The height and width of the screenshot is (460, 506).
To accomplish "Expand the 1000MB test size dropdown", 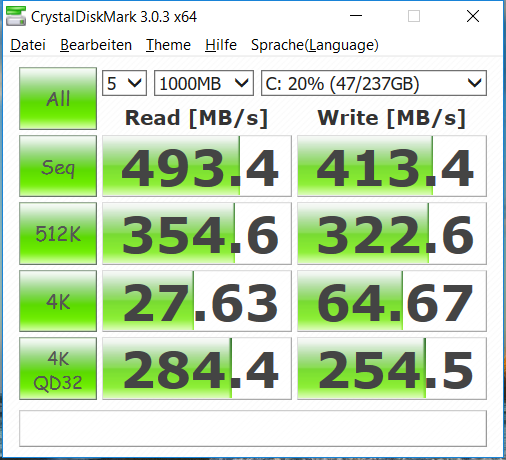I will (x=204, y=83).
